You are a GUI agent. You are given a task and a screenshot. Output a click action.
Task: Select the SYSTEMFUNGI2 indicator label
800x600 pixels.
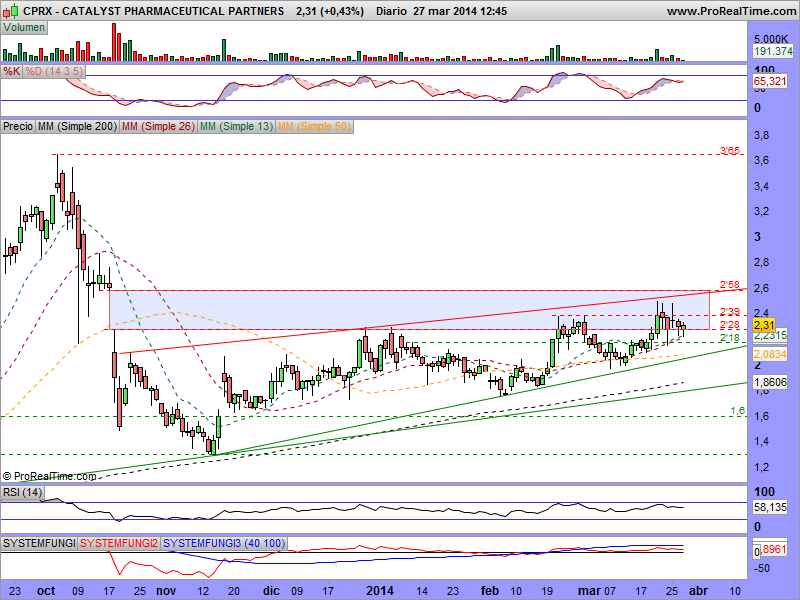click(119, 543)
